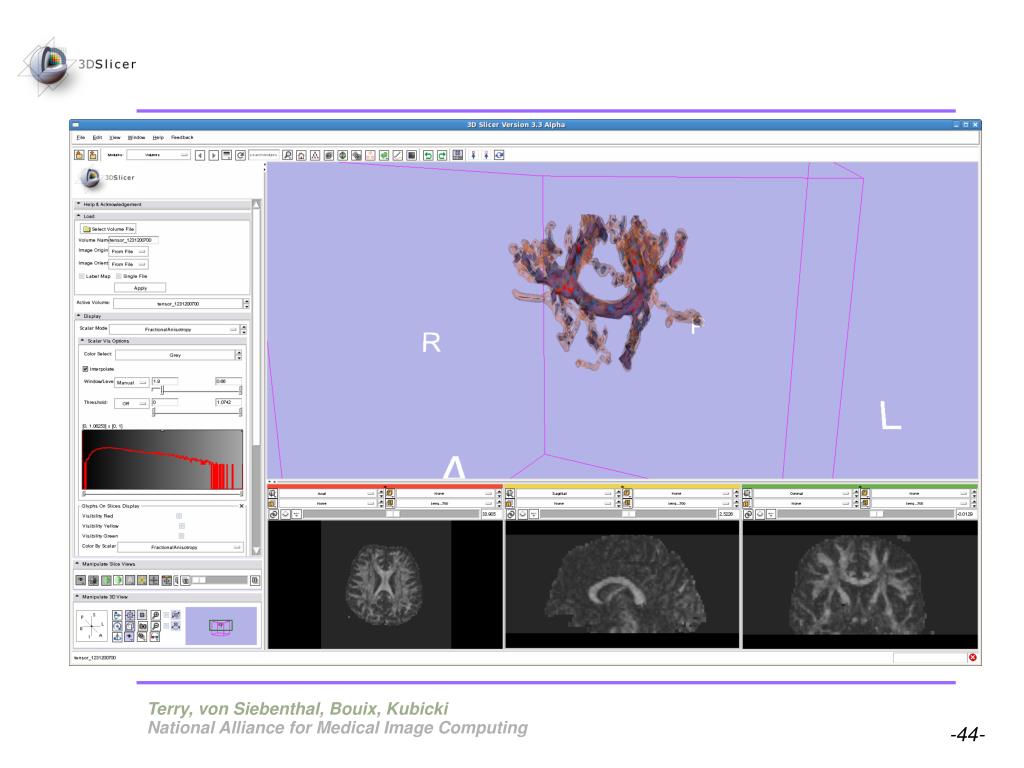The height and width of the screenshot is (768, 1024).
Task: Click the layout chooser icon in toolbar
Action: pos(458,155)
